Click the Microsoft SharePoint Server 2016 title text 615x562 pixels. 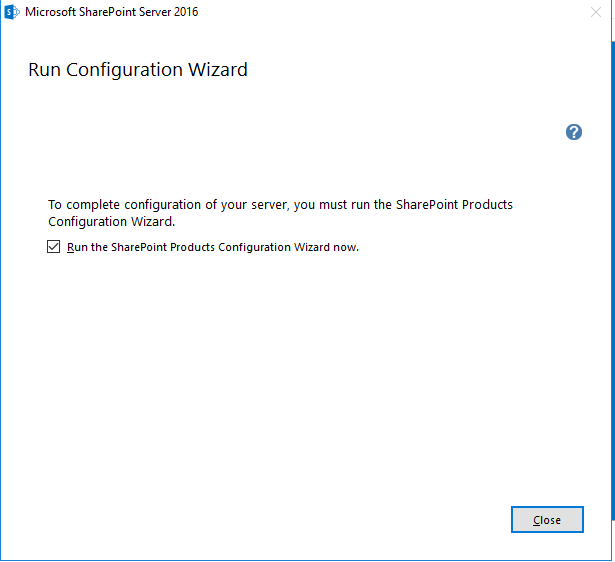point(112,12)
